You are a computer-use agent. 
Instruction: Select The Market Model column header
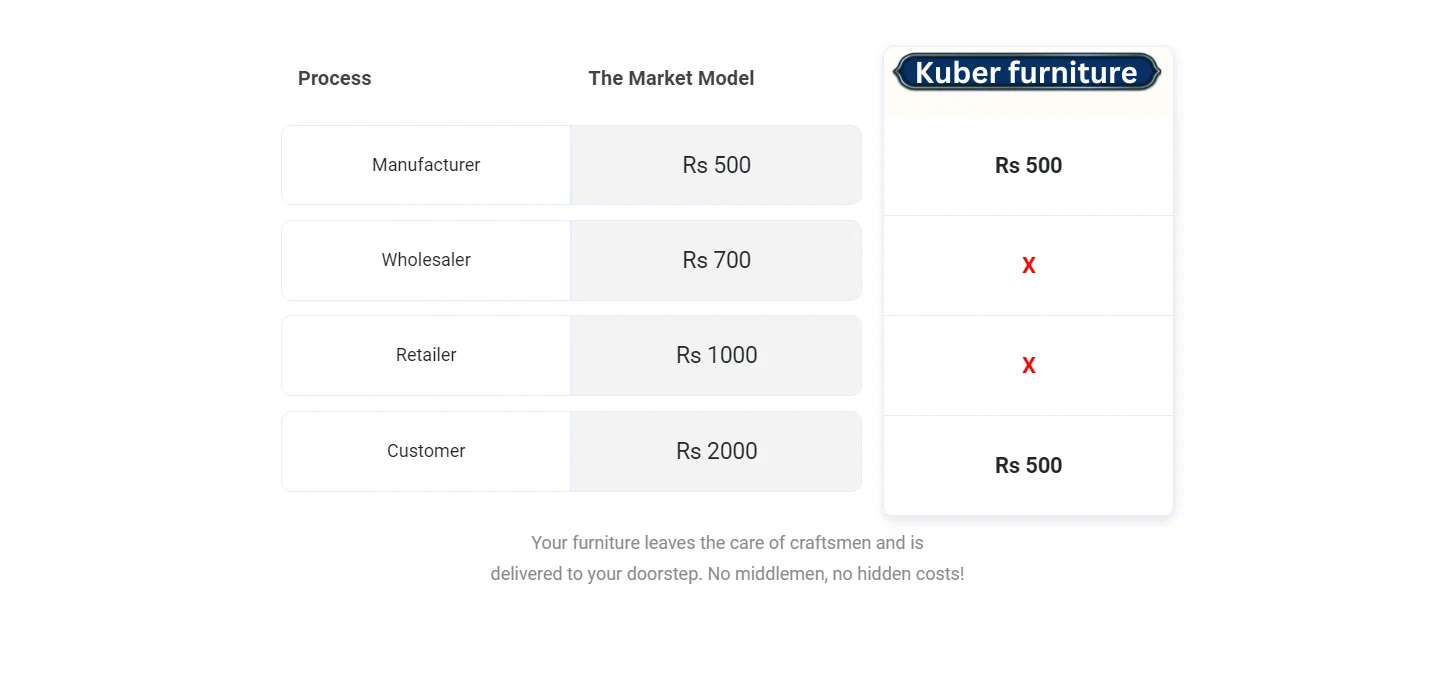671,78
